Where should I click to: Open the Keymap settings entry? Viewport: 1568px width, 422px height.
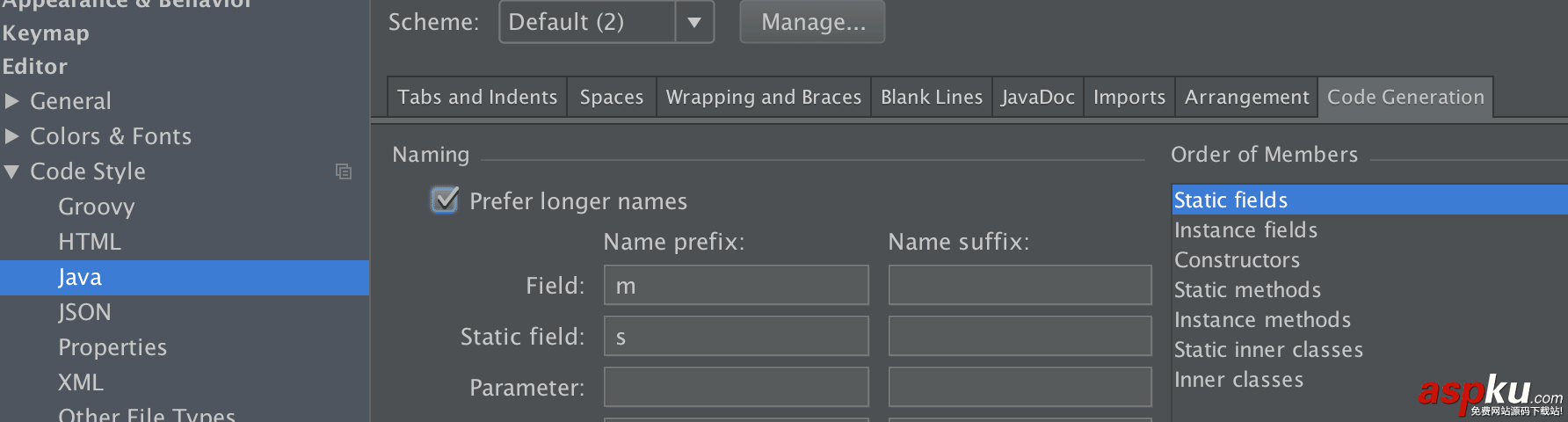coord(46,33)
